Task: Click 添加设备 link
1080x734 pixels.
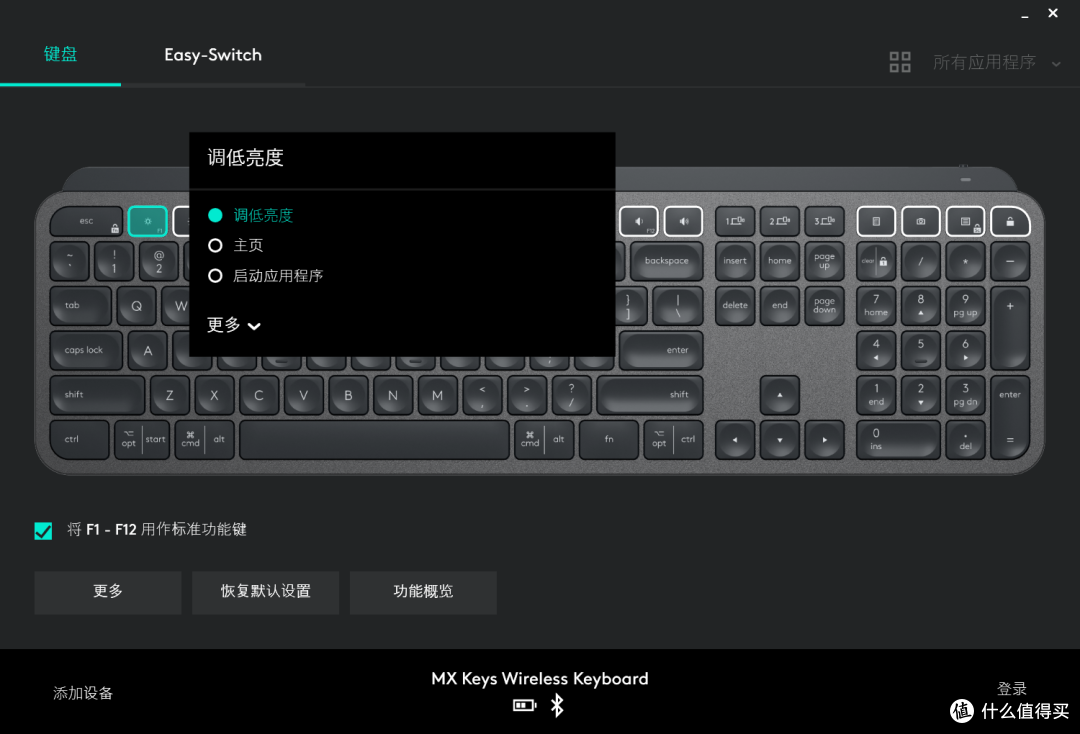Action: pos(83,693)
